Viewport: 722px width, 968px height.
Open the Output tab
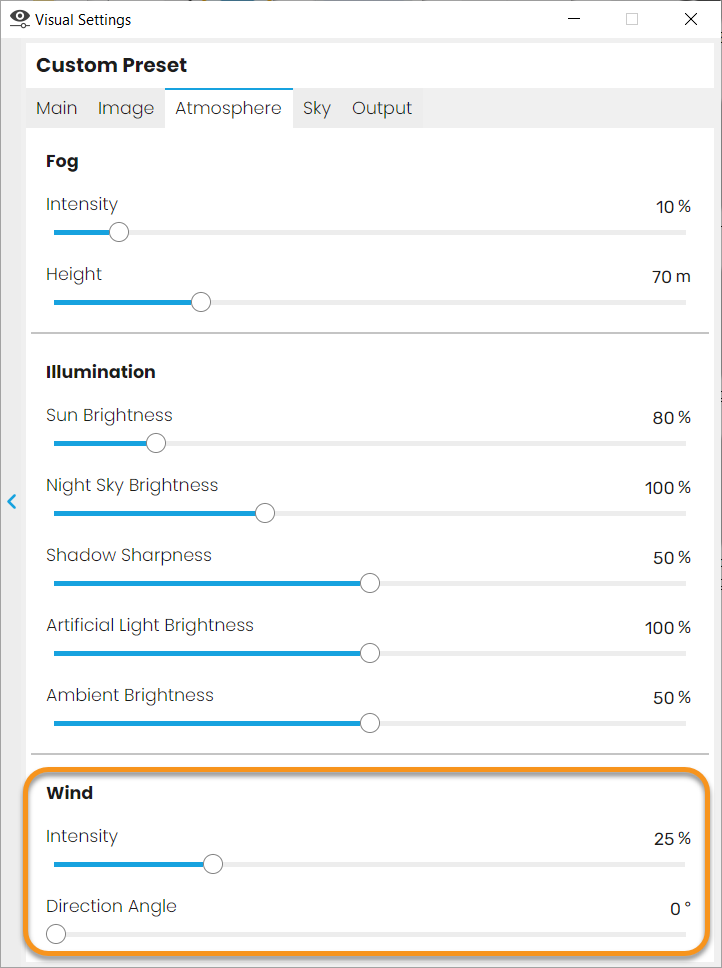(382, 108)
